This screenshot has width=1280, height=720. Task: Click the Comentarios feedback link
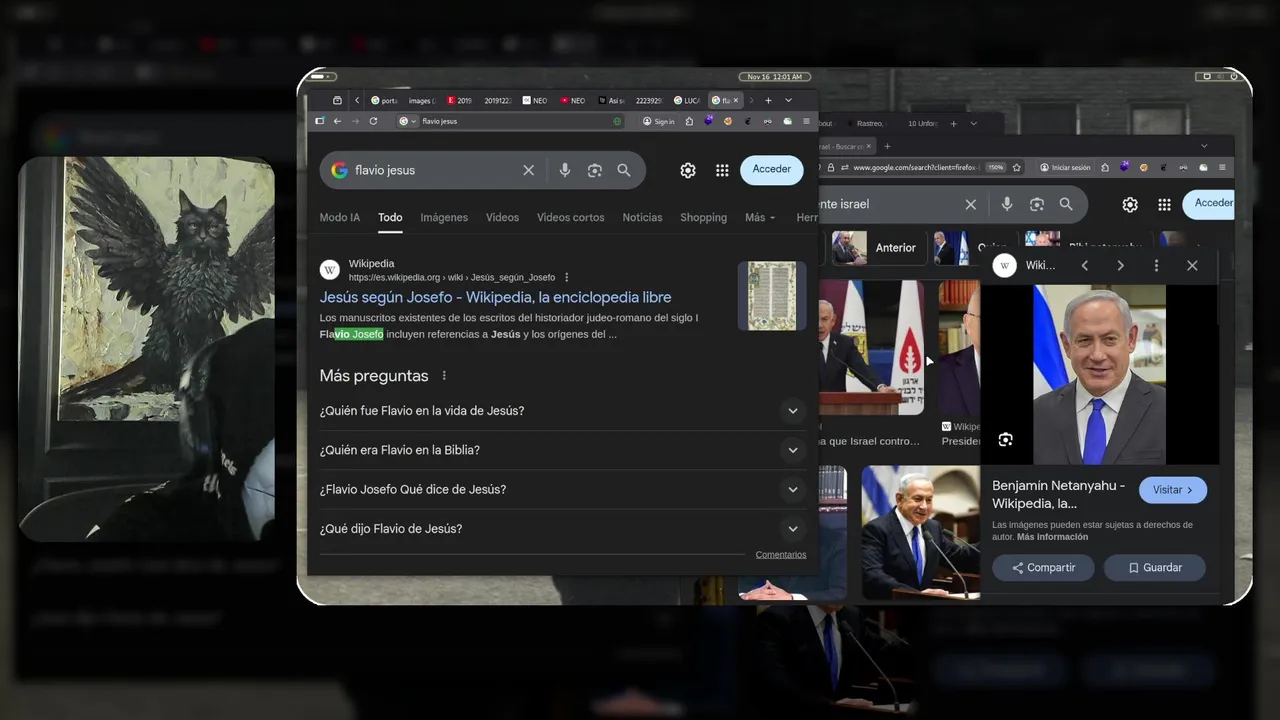click(x=781, y=555)
